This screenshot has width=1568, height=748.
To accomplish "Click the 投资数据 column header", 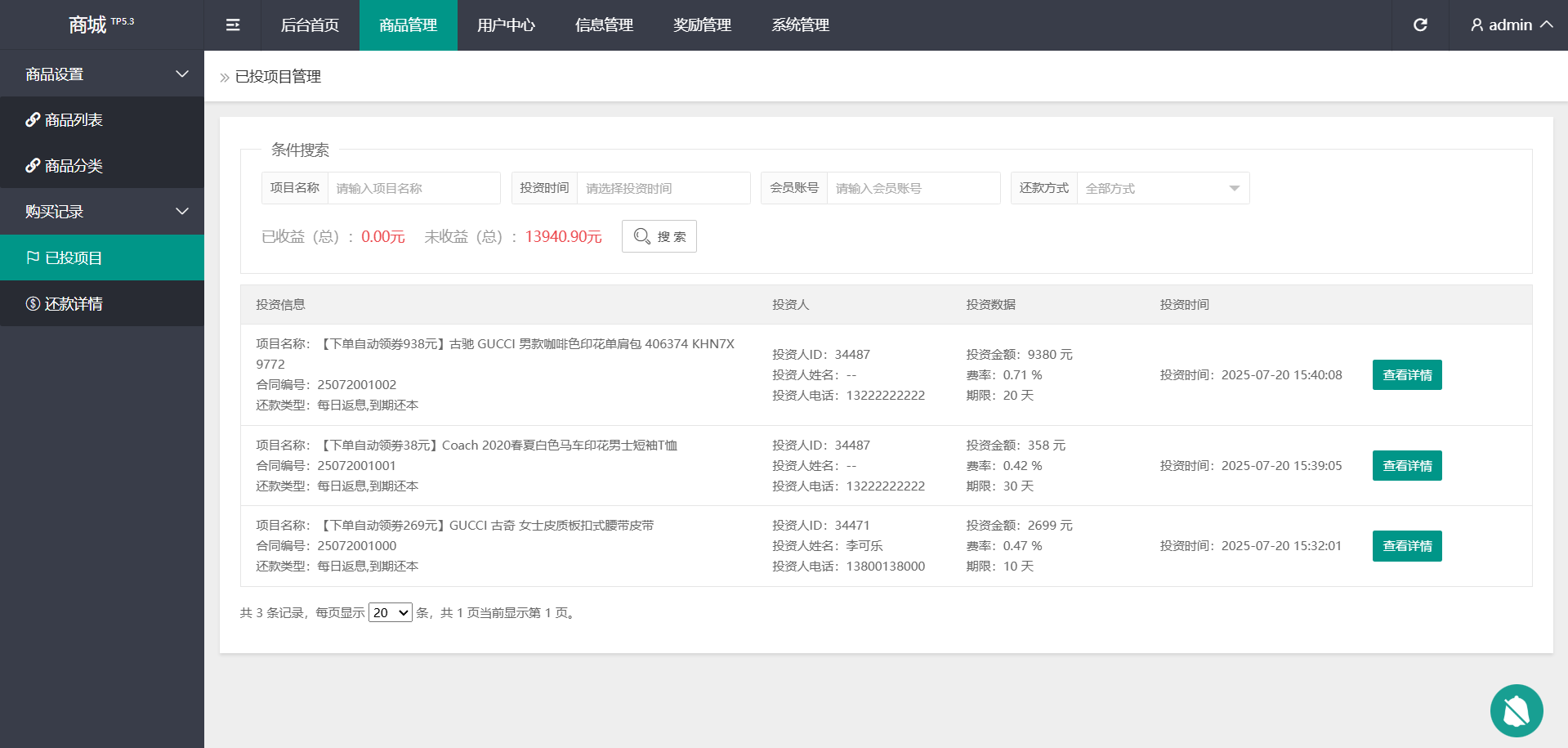I will [990, 305].
